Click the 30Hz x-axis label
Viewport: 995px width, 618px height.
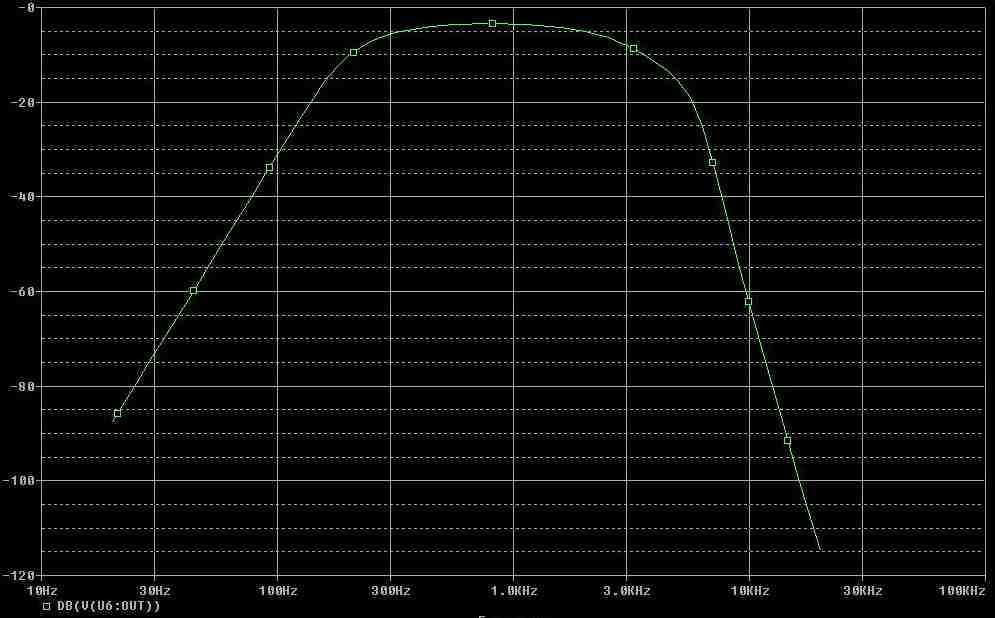(155, 591)
